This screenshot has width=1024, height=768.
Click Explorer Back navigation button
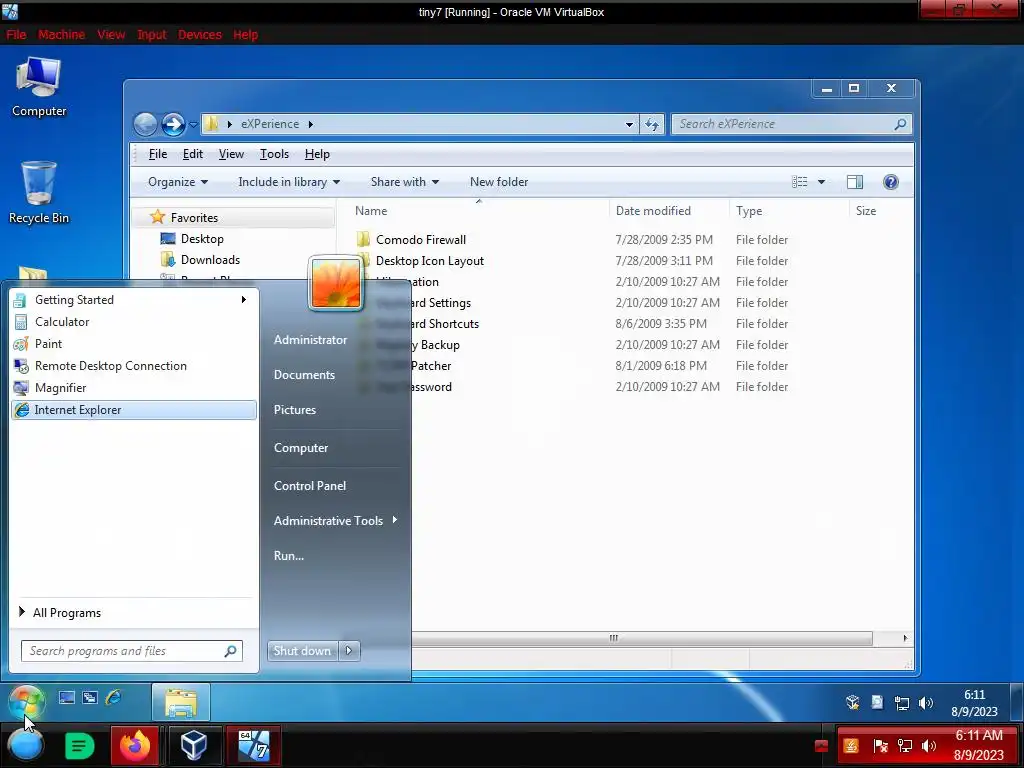coord(145,124)
